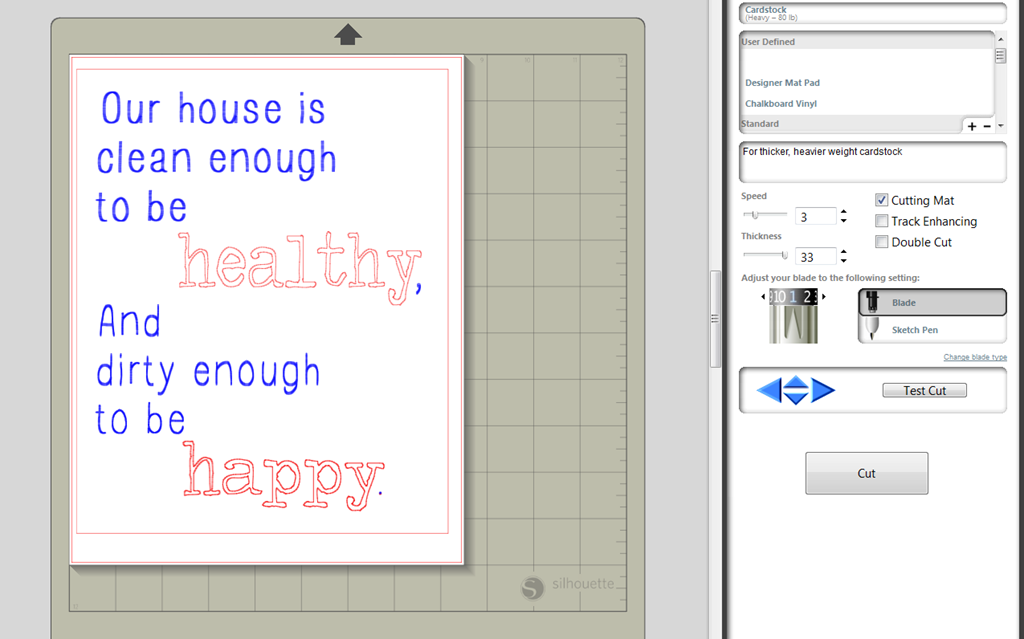The width and height of the screenshot is (1024, 639).
Task: Click the panel splitter handle
Action: tap(714, 319)
